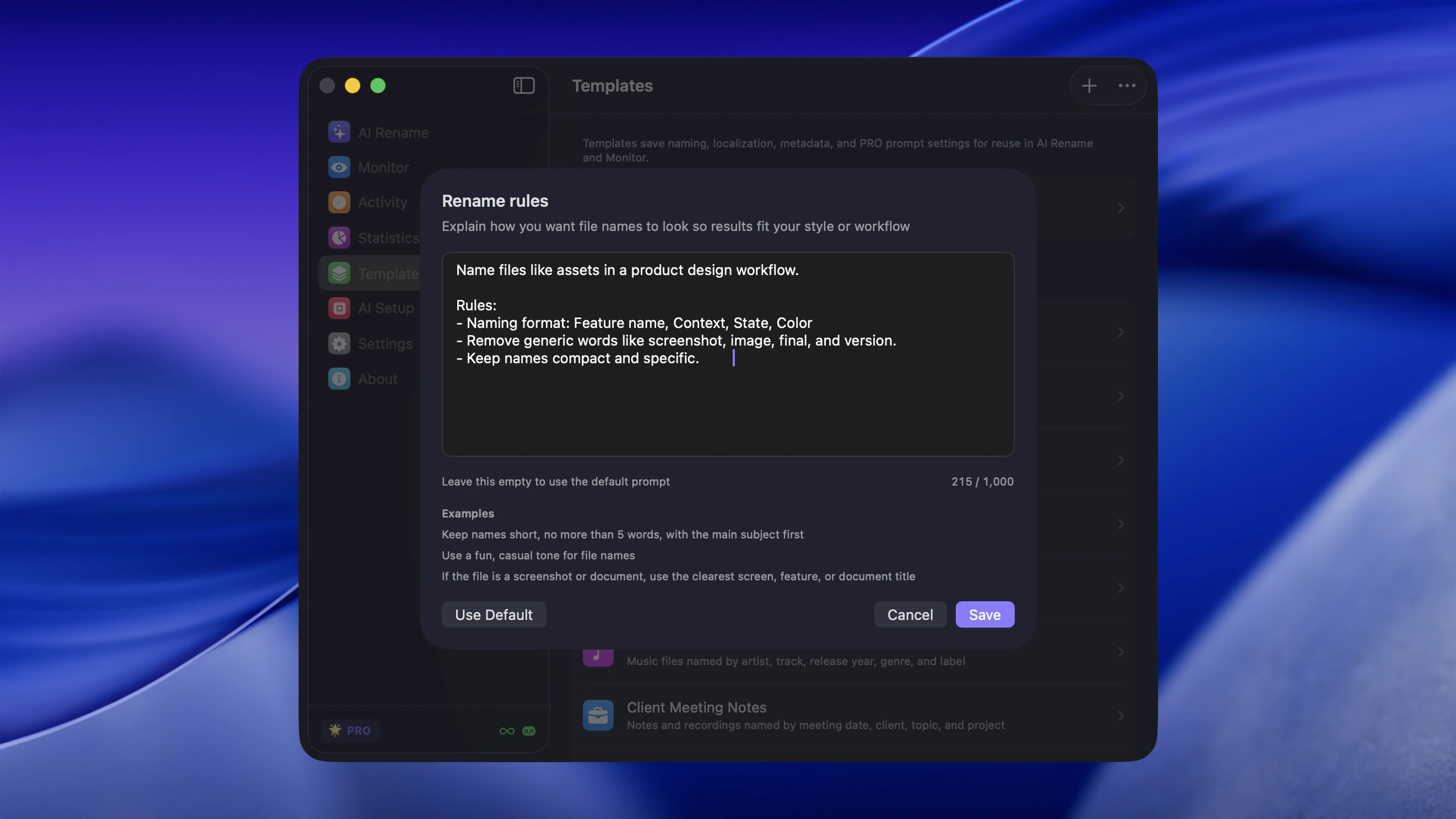Click the 'Keep names short' example

point(622,534)
